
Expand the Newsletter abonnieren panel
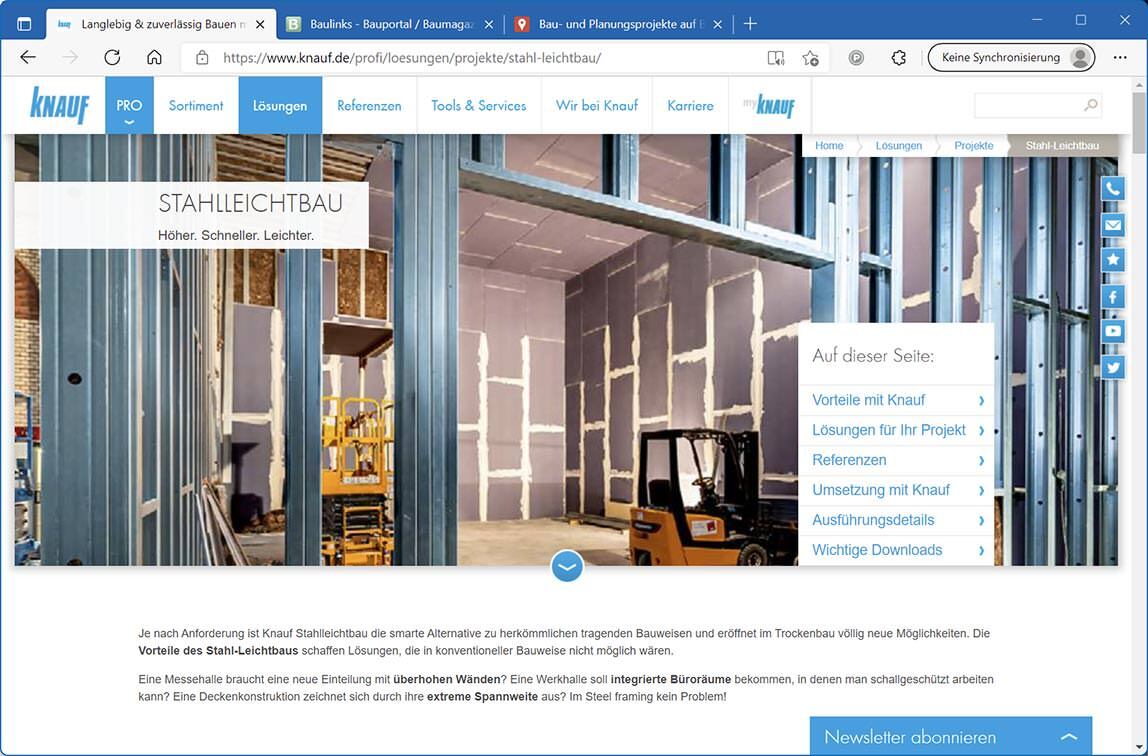[950, 736]
